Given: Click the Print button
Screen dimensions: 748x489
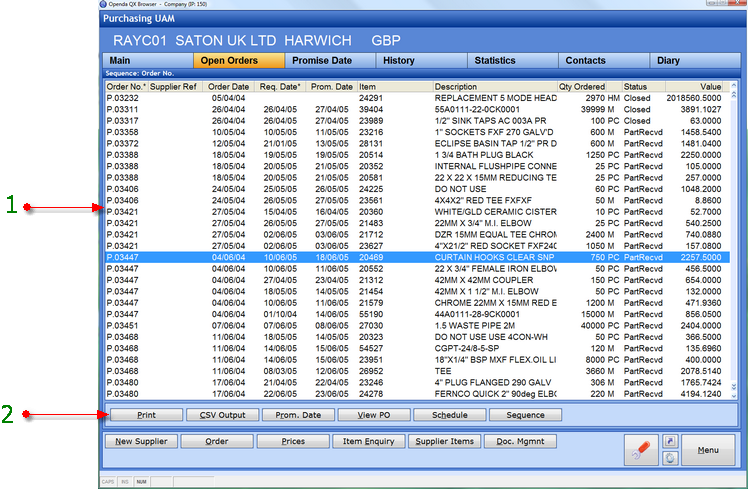Looking at the screenshot, I should tap(146, 415).
